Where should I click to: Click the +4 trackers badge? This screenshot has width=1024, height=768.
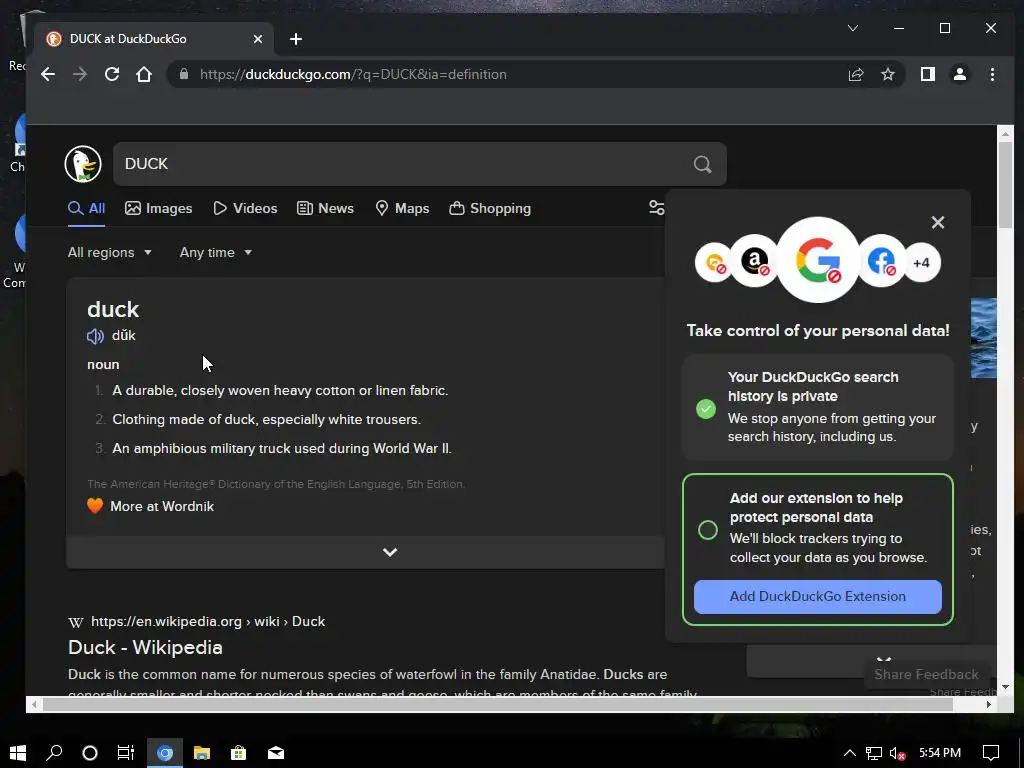click(x=921, y=263)
